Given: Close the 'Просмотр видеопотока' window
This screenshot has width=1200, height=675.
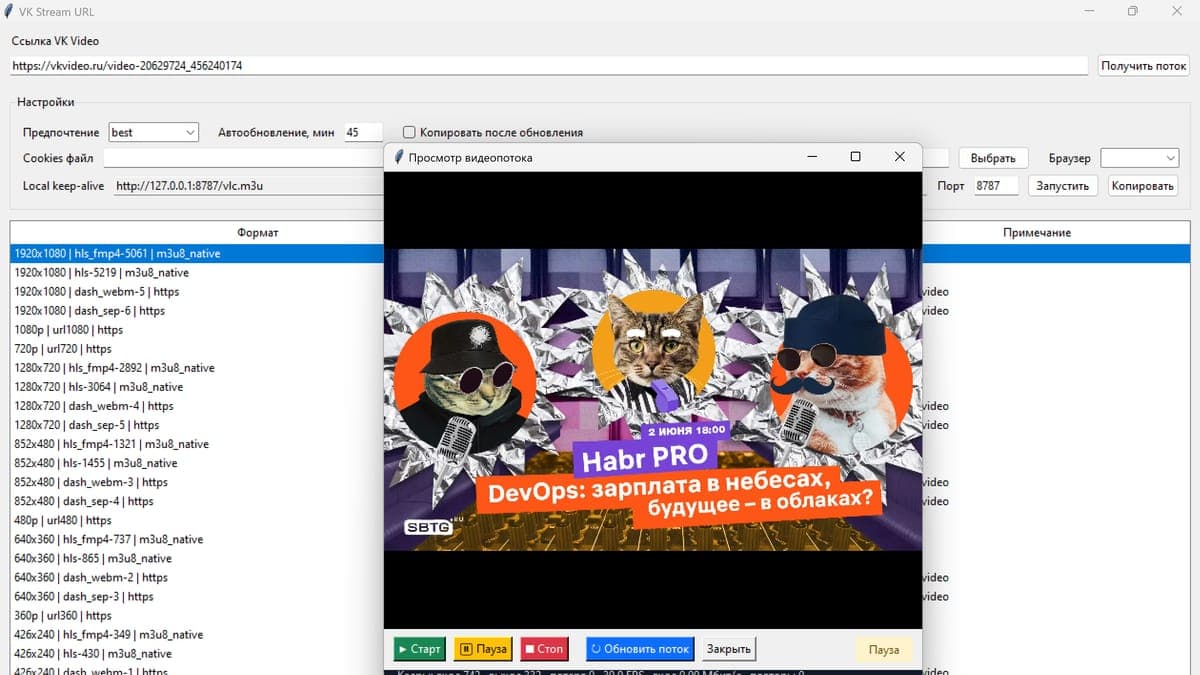Looking at the screenshot, I should tap(899, 157).
